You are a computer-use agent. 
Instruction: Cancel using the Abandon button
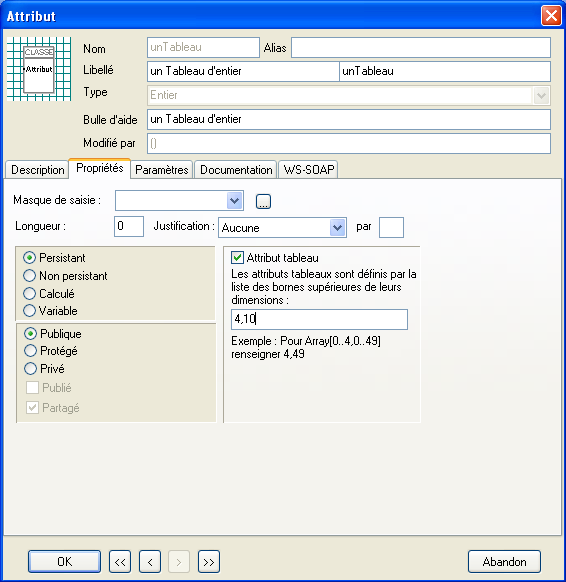click(504, 562)
